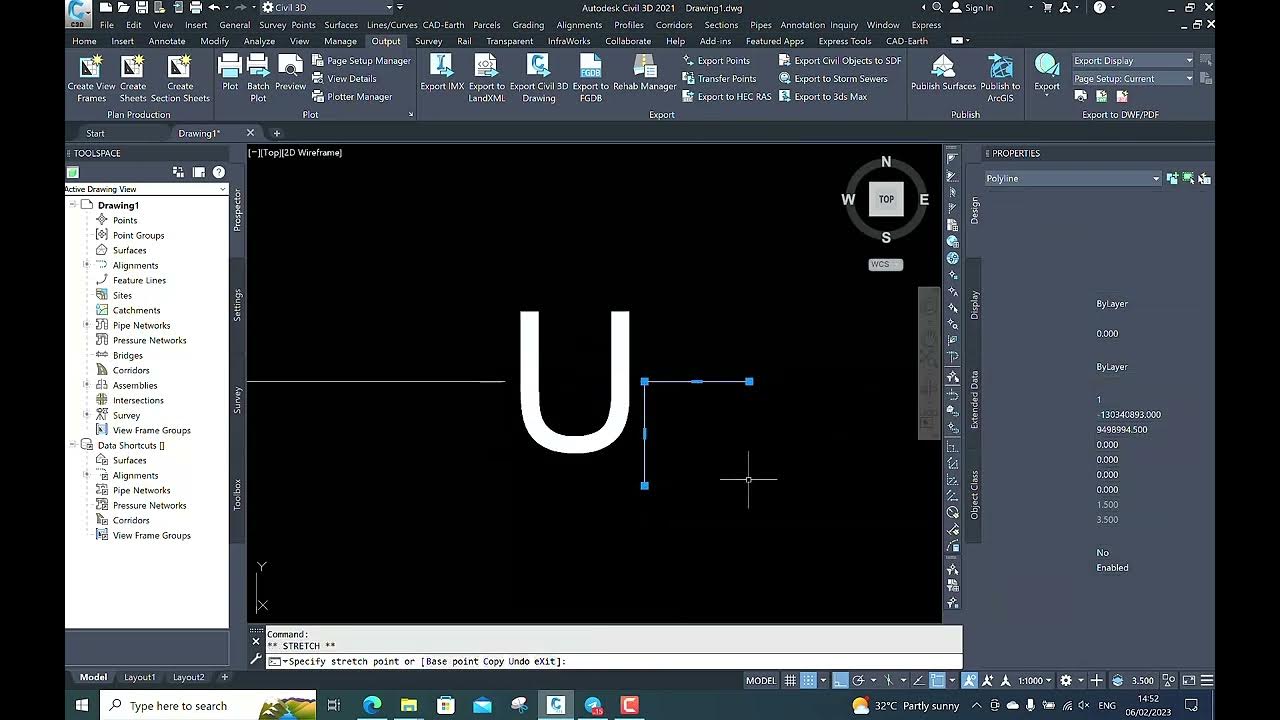Expand Alignments node under Drawing1
The image size is (1280, 720).
(86, 265)
